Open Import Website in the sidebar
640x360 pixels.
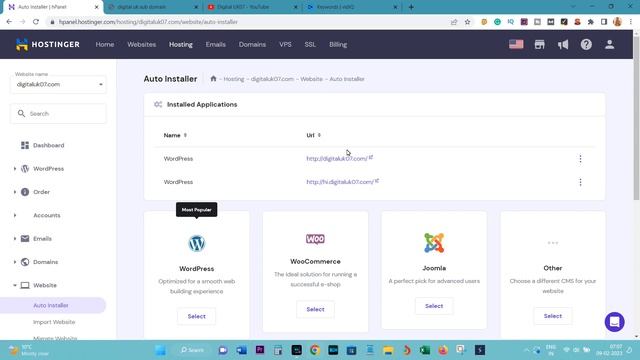click(x=54, y=322)
